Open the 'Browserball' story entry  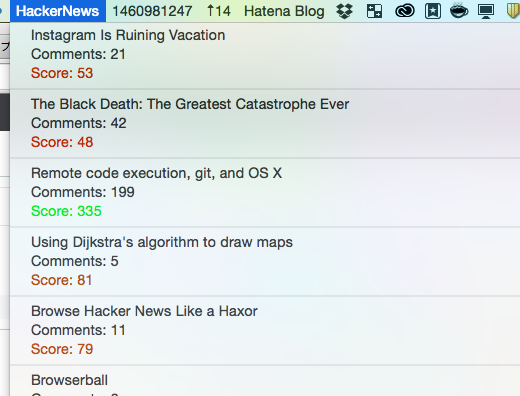(x=69, y=380)
